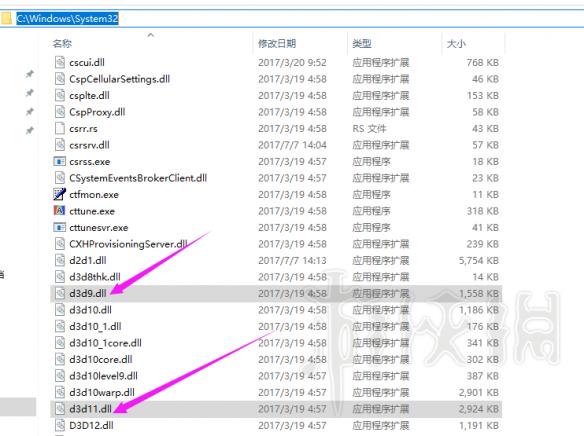Sort by the 大小 column header

[456, 44]
